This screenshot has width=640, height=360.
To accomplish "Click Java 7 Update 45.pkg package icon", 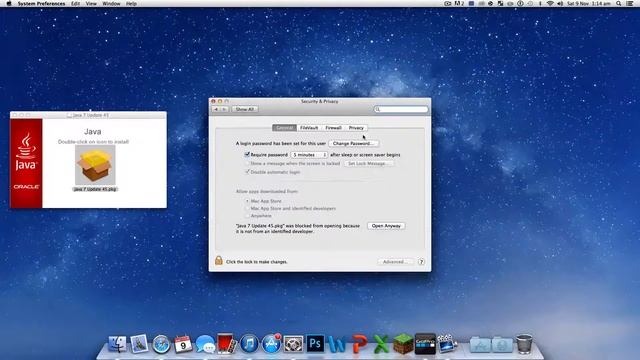I will (x=95, y=165).
